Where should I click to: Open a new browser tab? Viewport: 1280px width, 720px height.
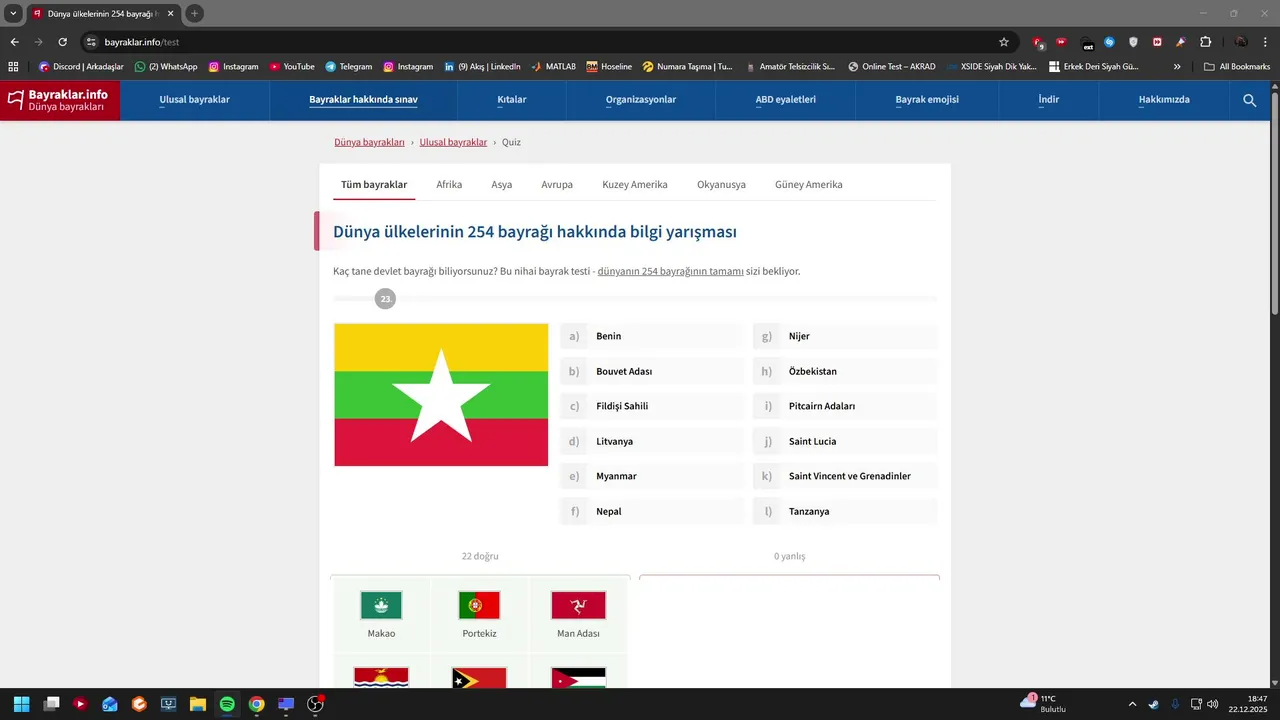point(194,13)
